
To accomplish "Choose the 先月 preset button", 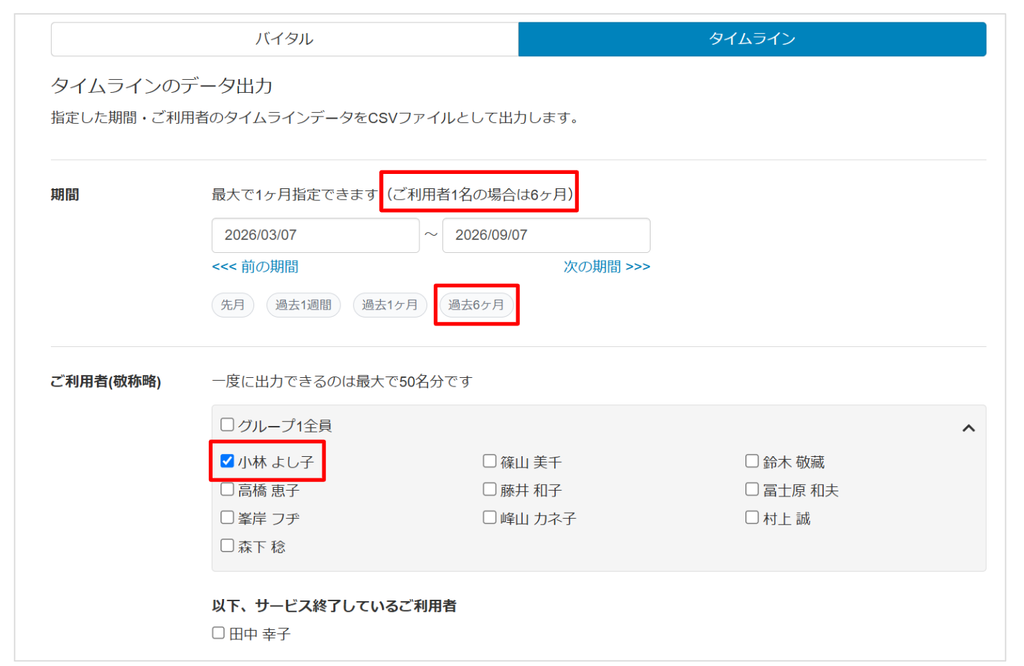I will [x=232, y=305].
